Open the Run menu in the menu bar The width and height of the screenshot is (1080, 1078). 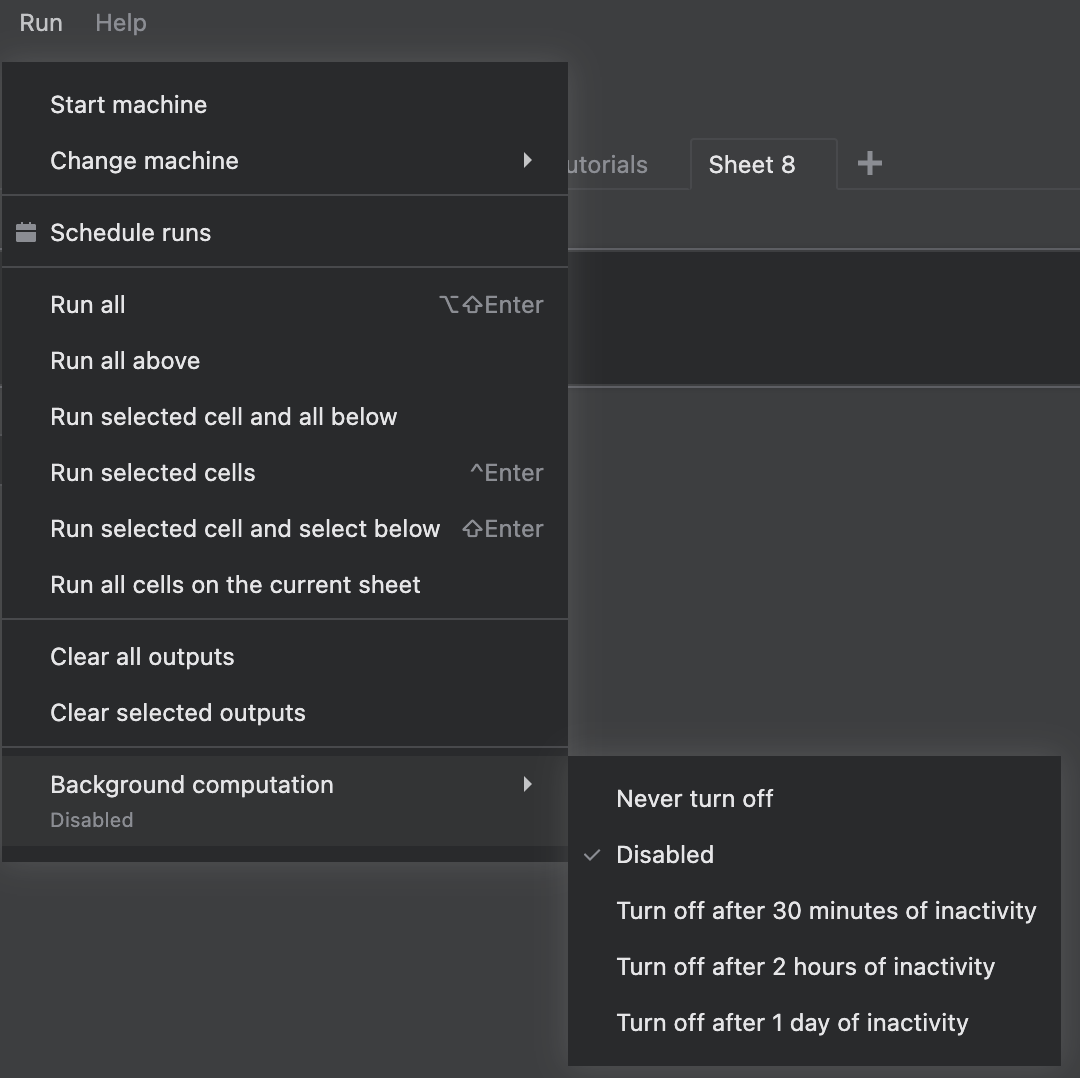click(40, 22)
